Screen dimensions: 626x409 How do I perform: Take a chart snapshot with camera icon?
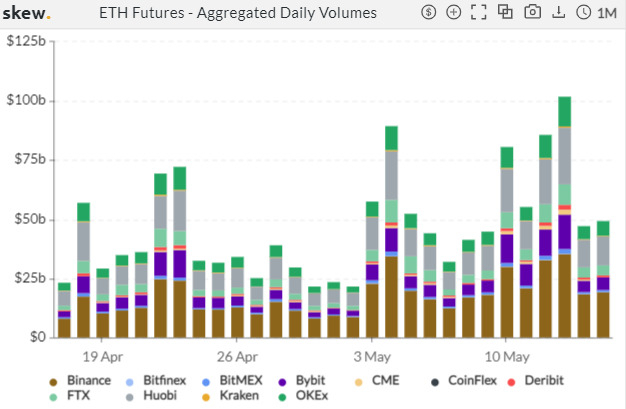coord(532,12)
